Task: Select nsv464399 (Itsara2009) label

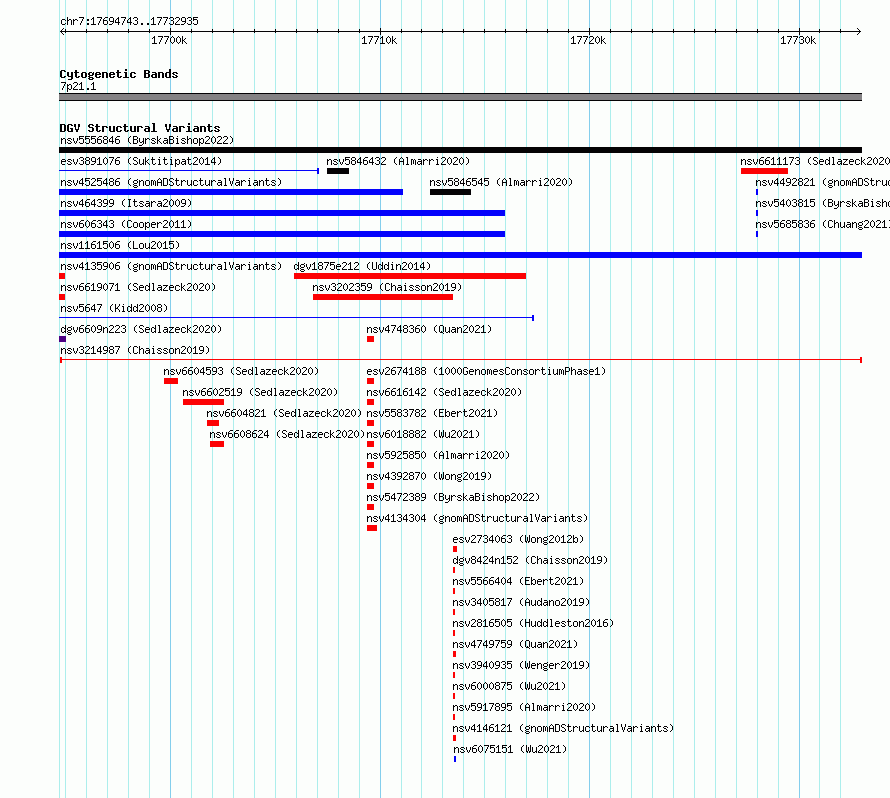Action: [x=126, y=203]
